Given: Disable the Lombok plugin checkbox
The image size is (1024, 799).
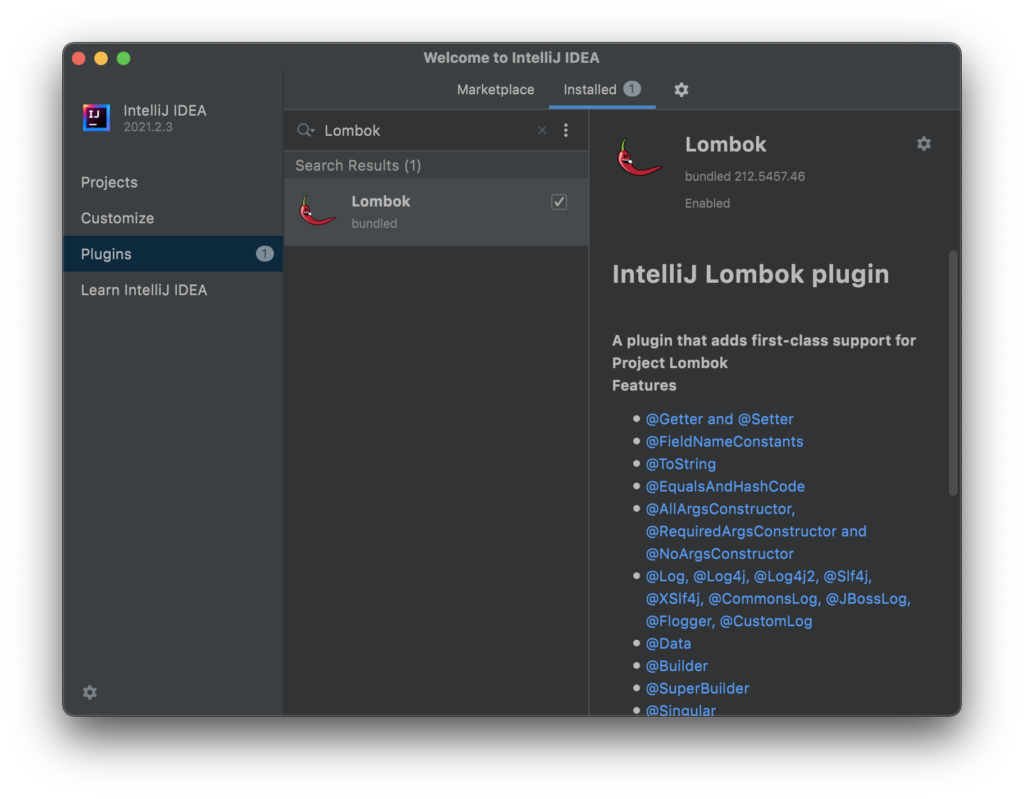Looking at the screenshot, I should [559, 202].
